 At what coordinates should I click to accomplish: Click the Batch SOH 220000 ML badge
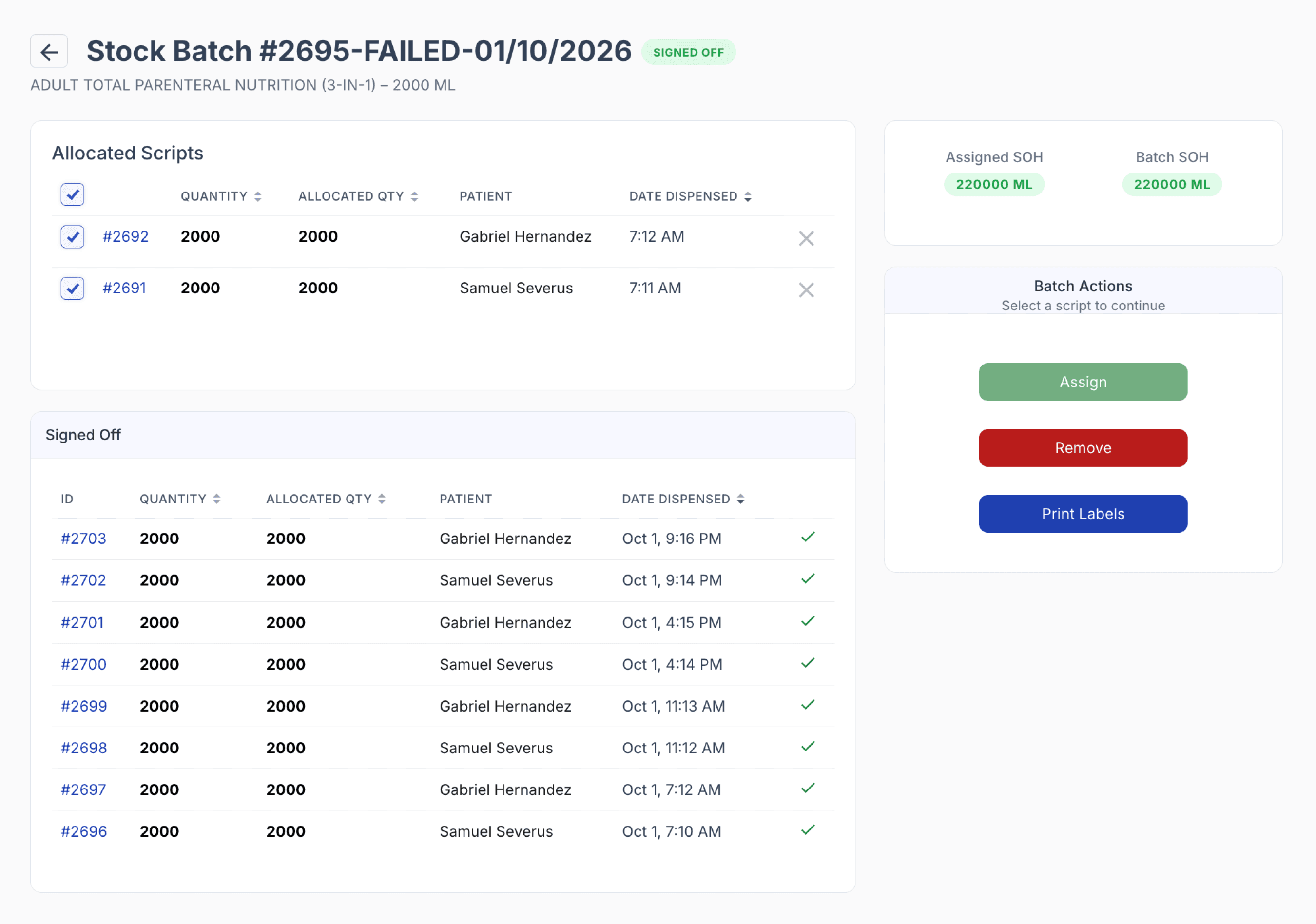point(1172,185)
